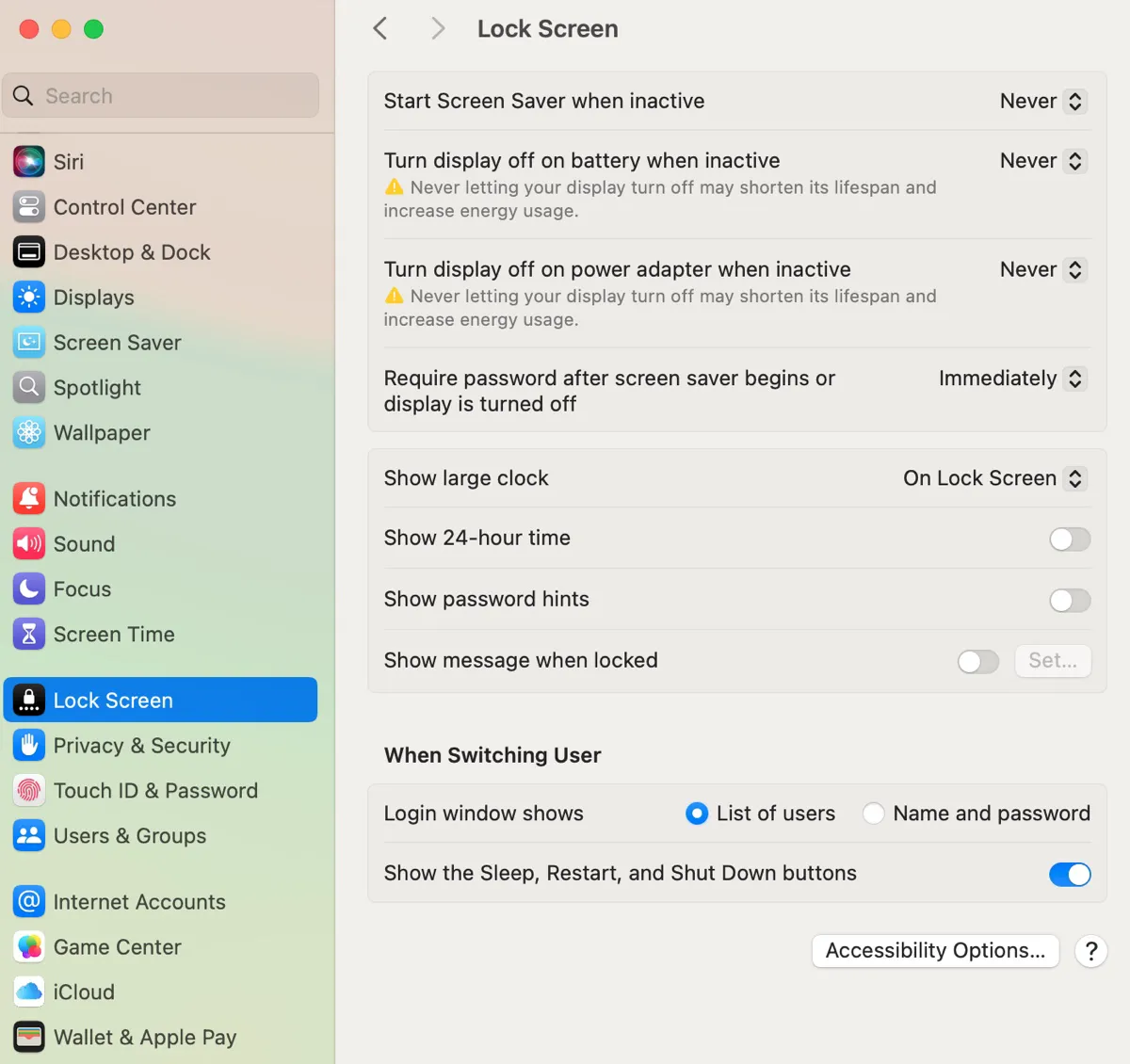Screen dimensions: 1130x1064
Task: Open the Wallet & Apple Pay icon
Action: tap(29, 1038)
